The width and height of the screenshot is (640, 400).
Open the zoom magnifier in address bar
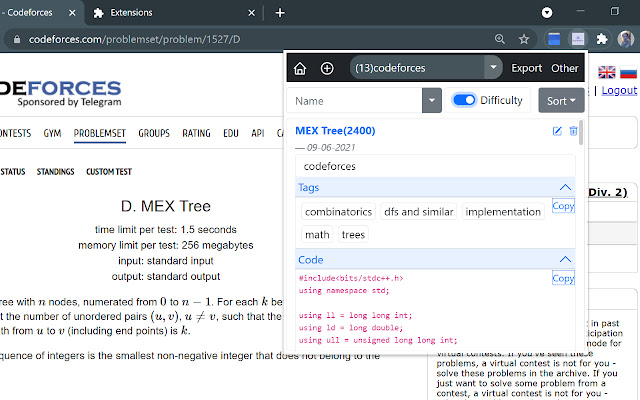500,39
